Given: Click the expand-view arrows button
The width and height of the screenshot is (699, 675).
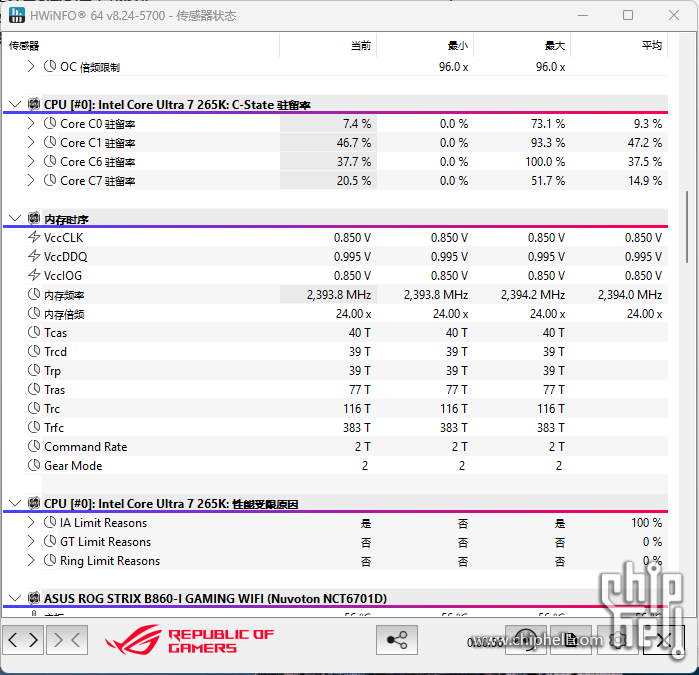Looking at the screenshot, I should pyautogui.click(x=23, y=640).
